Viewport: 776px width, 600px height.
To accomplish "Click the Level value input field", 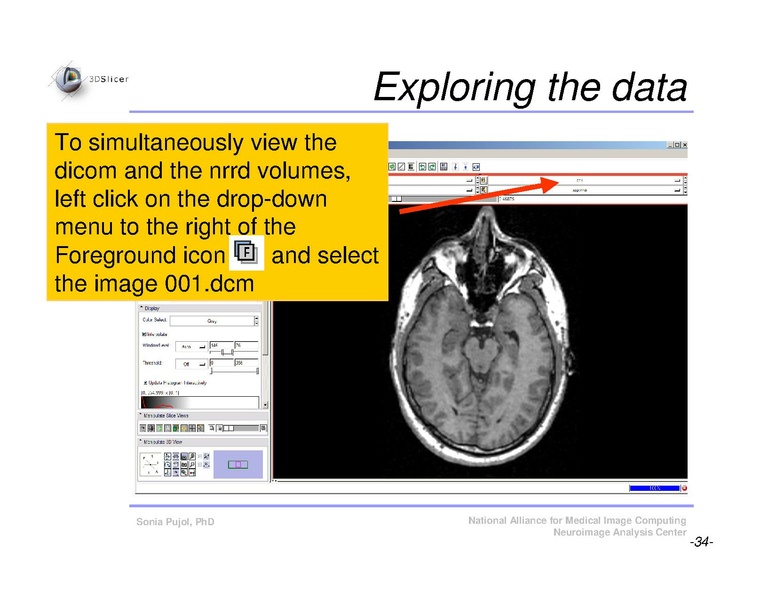I will click(246, 345).
